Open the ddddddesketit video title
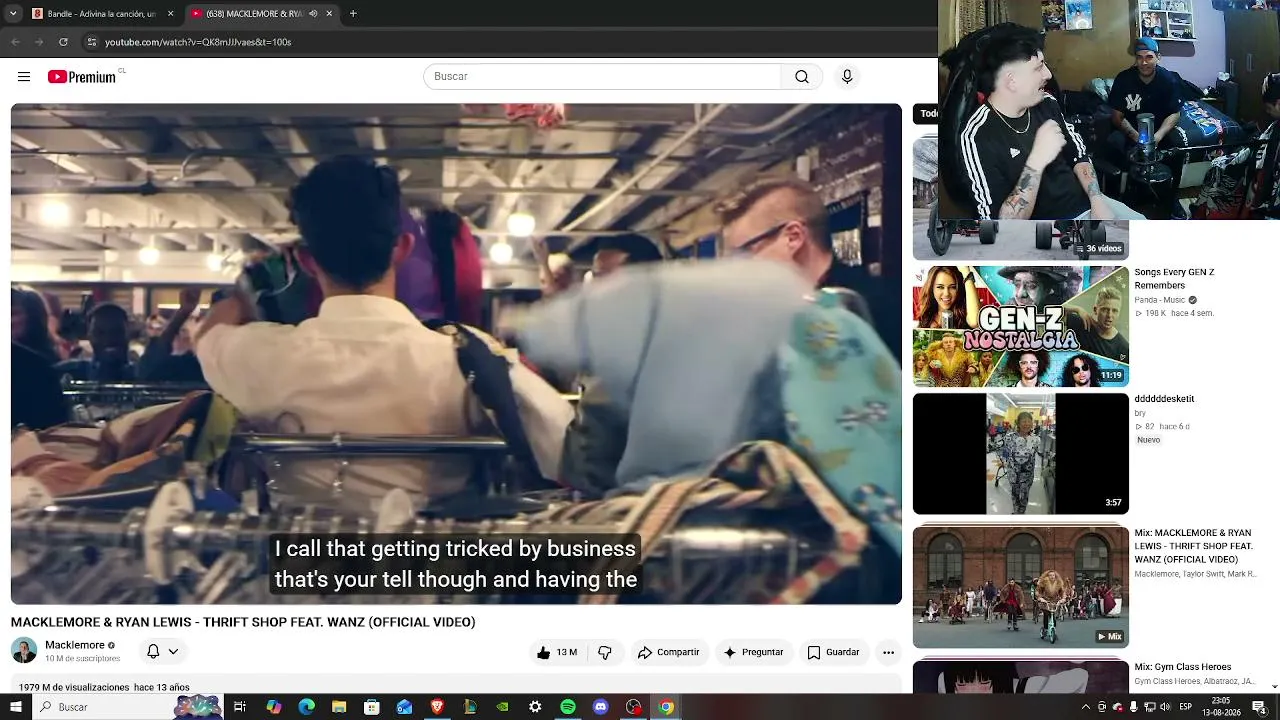This screenshot has width=1280, height=720. click(1164, 399)
